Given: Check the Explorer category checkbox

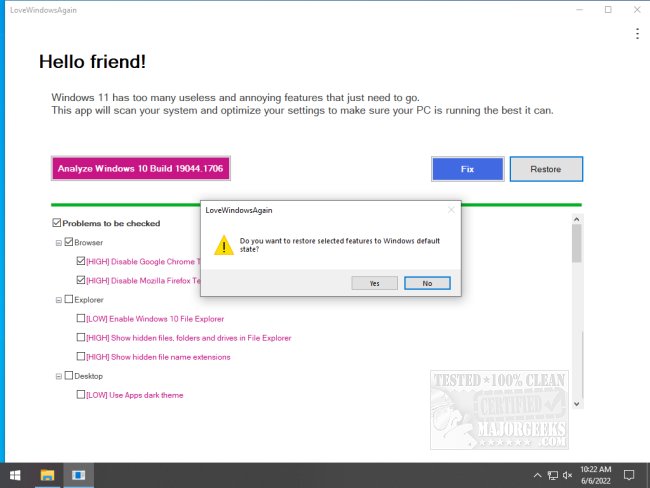Looking at the screenshot, I should tap(69, 299).
